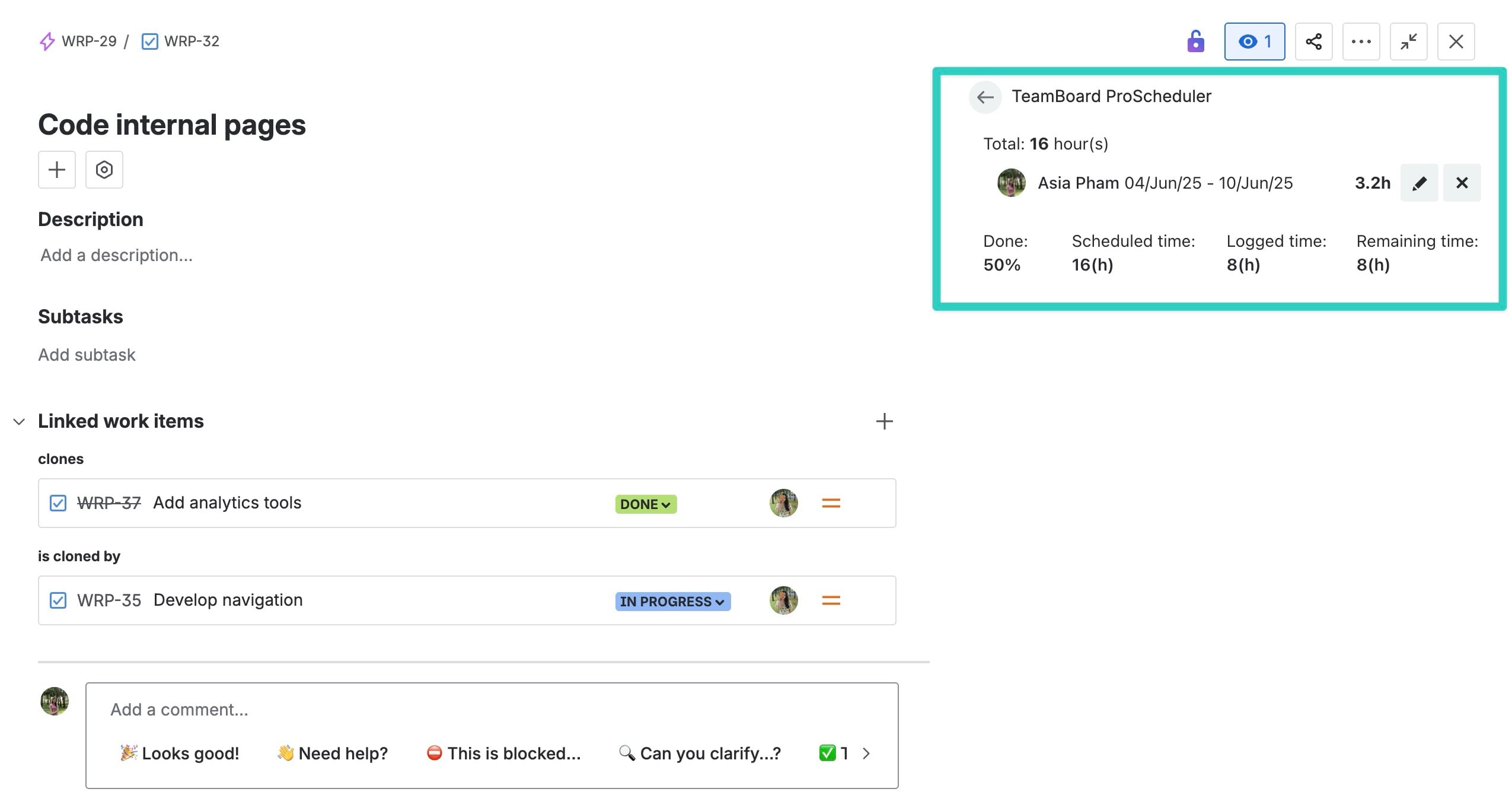
Task: Click the Add a description field
Action: pos(116,255)
